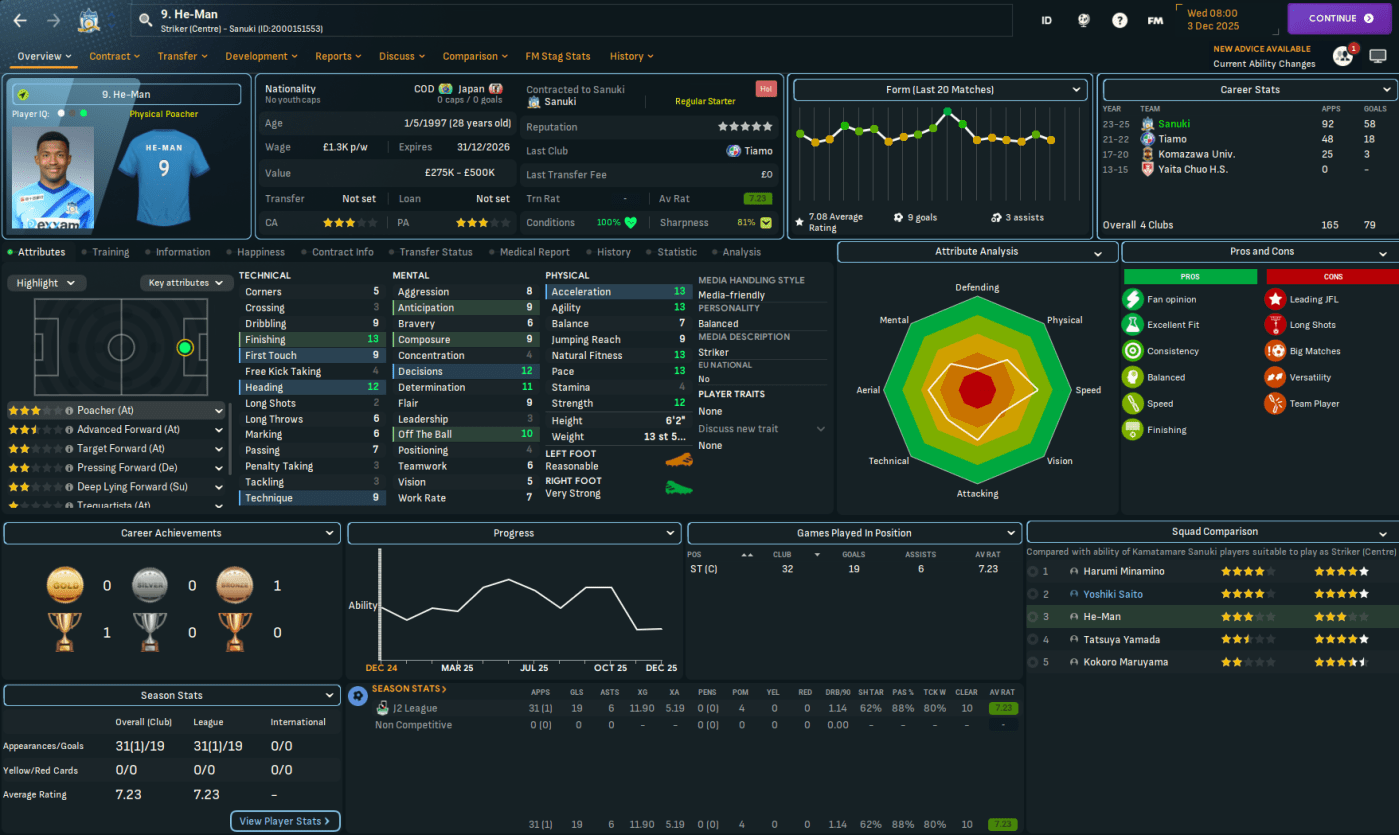Screen dimensions: 1399x835
Task: Select radio button for Tatsuya Yamada
Action: (x=1032, y=640)
